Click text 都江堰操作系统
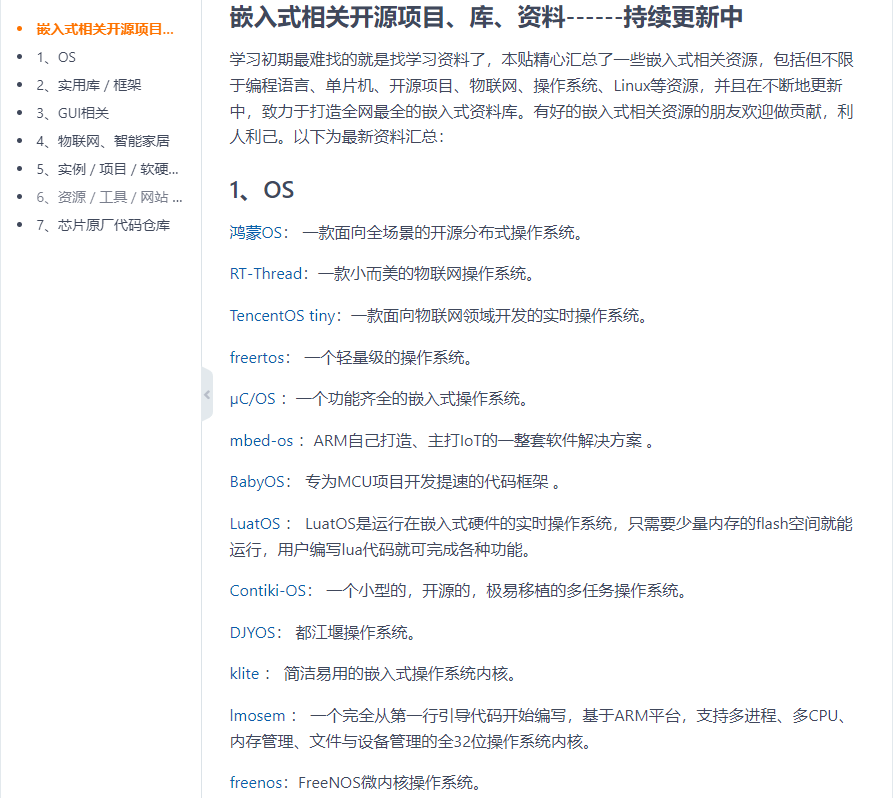 (x=356, y=632)
